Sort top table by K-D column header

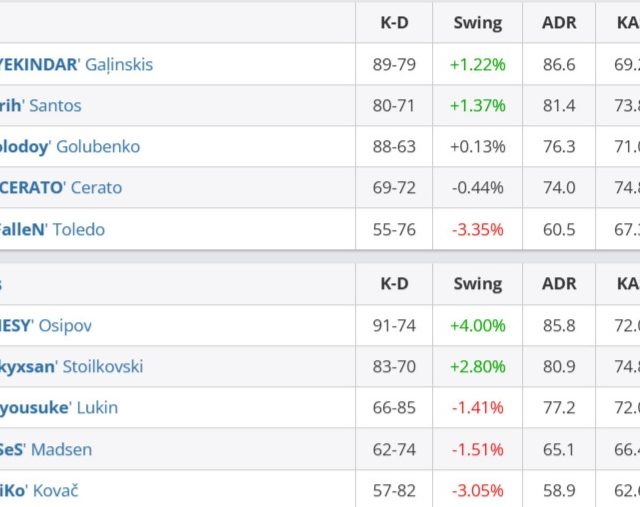(394, 21)
